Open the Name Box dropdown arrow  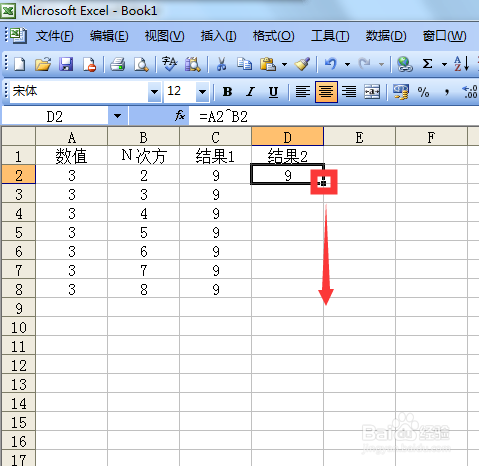(117, 116)
